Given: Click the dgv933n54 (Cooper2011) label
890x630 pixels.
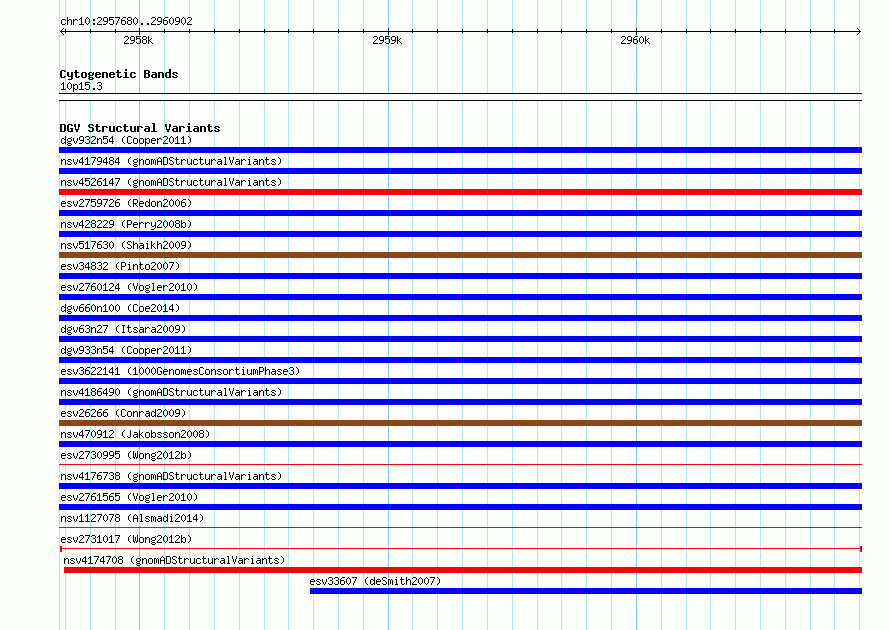Looking at the screenshot, I should click(126, 350).
